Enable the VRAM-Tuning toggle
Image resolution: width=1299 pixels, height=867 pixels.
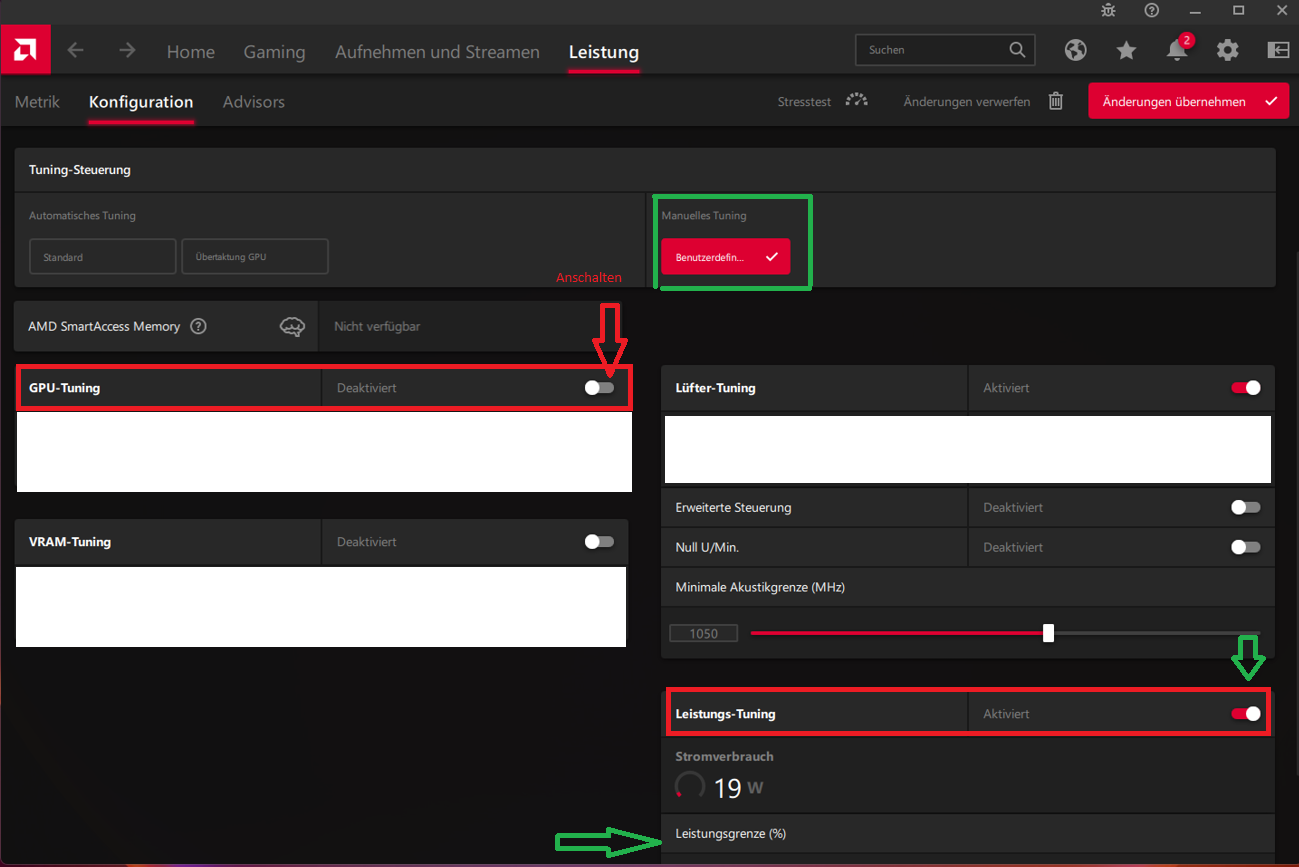599,541
